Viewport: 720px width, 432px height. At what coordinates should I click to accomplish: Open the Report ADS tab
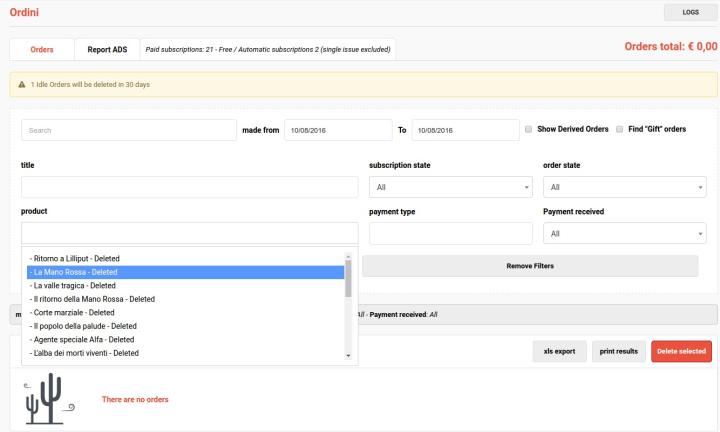(107, 48)
